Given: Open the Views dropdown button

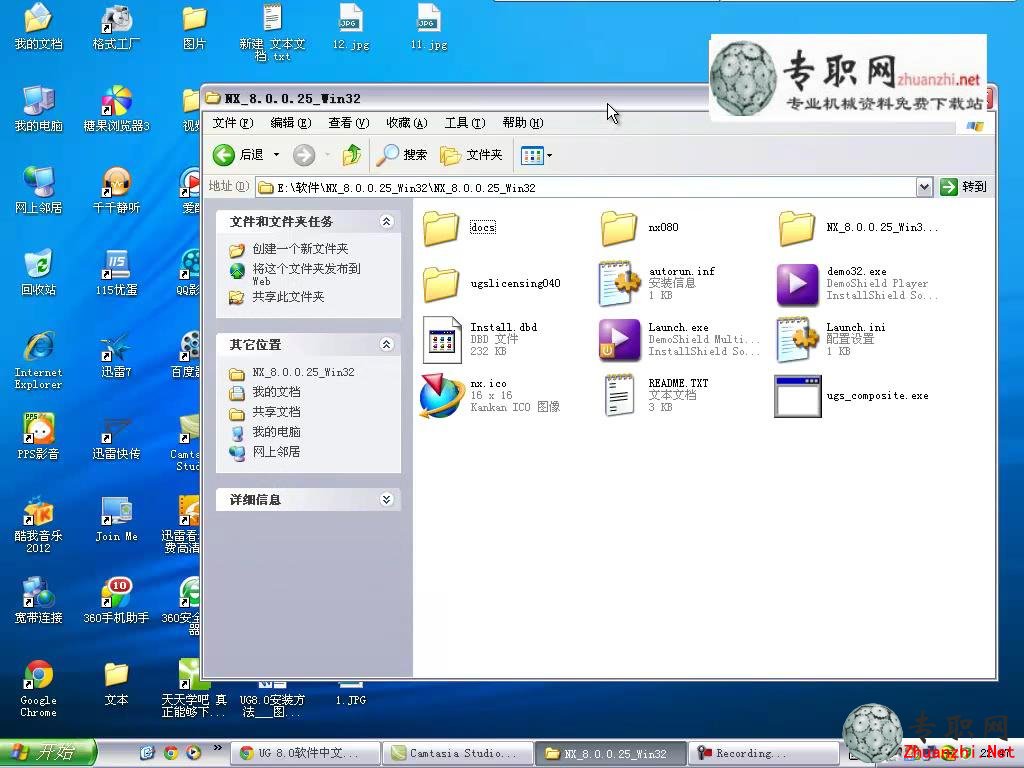Looking at the screenshot, I should (x=536, y=155).
